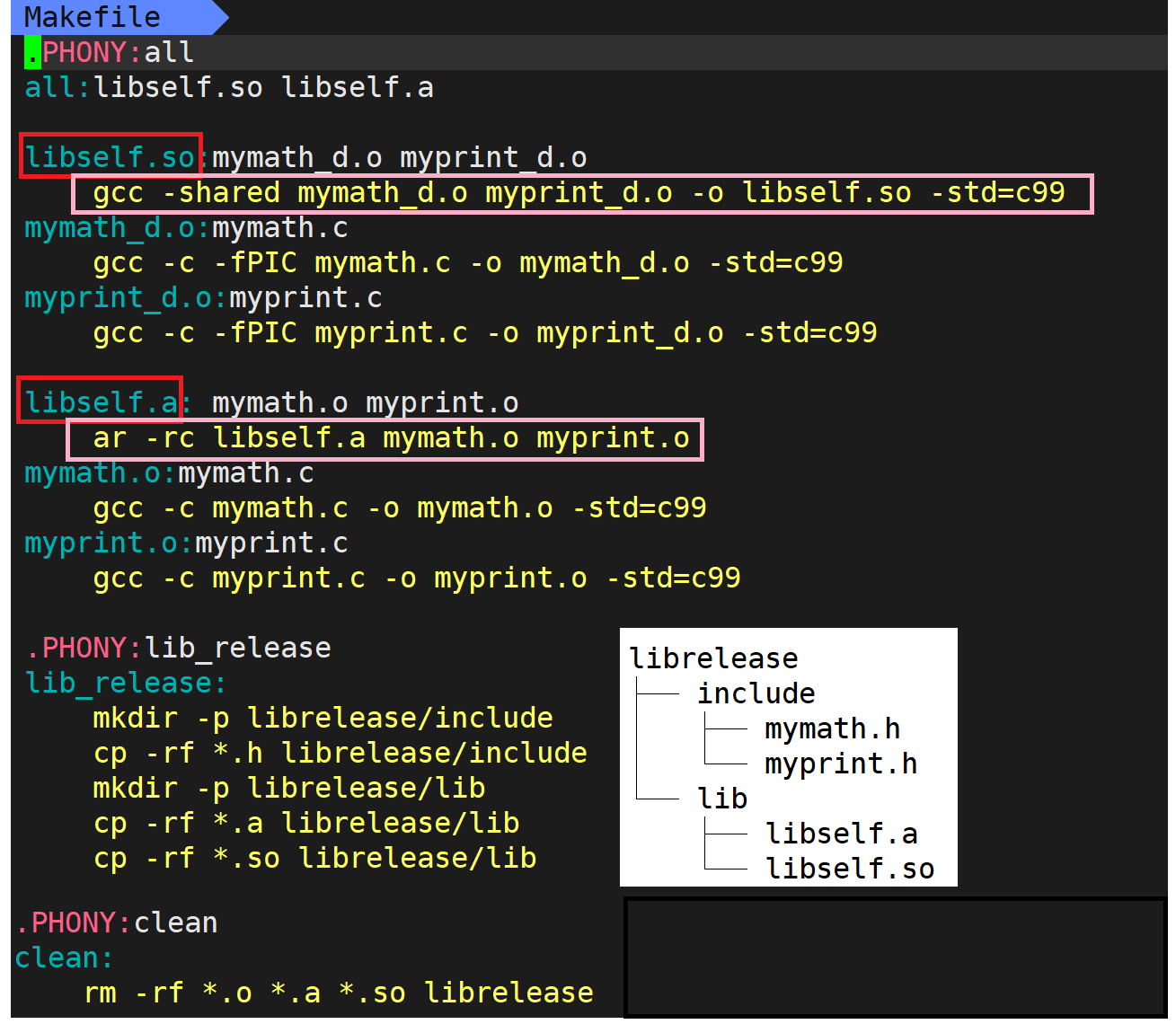1176x1024 pixels.
Task: Click 'mkdir -p librelease/include' command
Action: click(x=323, y=718)
